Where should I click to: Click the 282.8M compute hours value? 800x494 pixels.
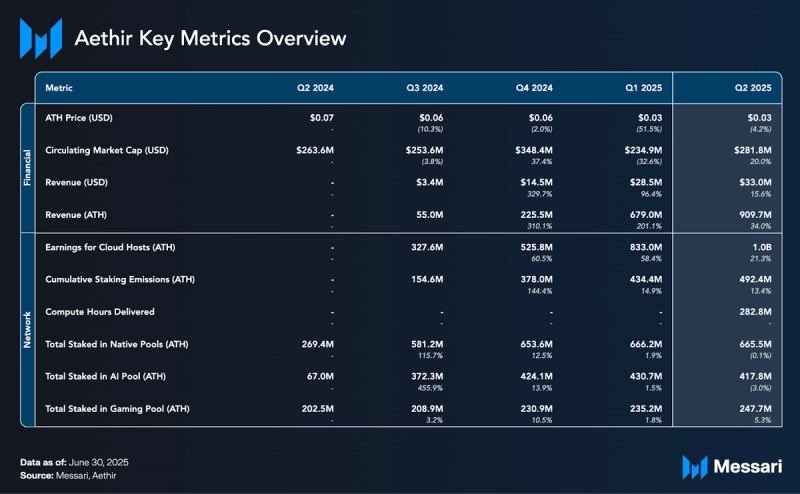pyautogui.click(x=756, y=312)
